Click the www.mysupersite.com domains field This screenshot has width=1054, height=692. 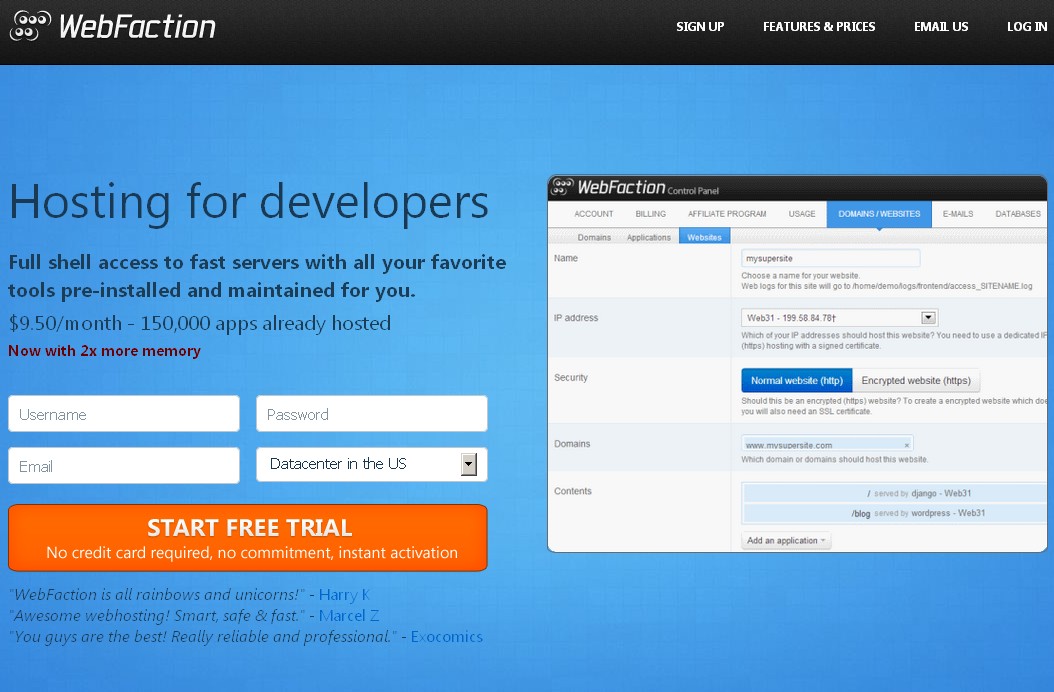827,444
